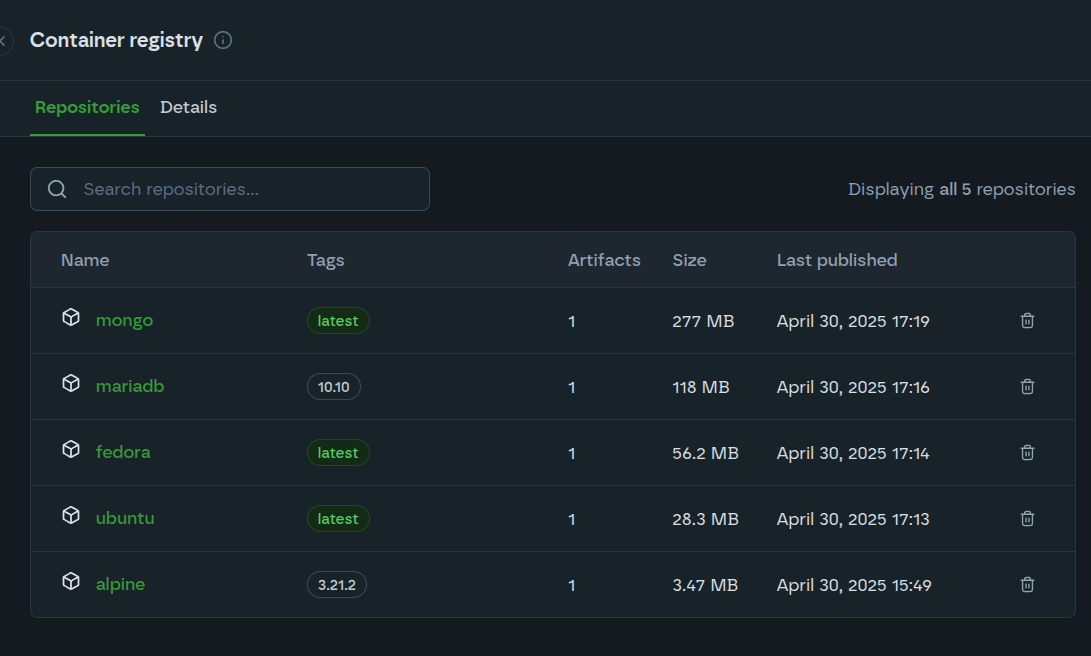Open the mongo repository link
1091x656 pixels.
tap(124, 319)
